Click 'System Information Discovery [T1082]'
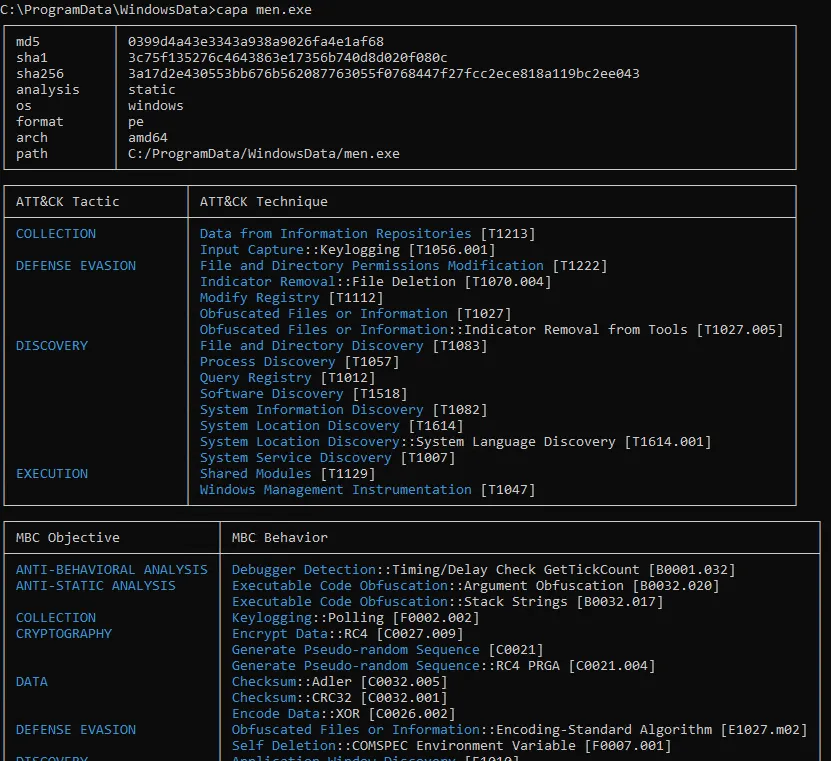Viewport: 831px width, 761px height. (343, 410)
